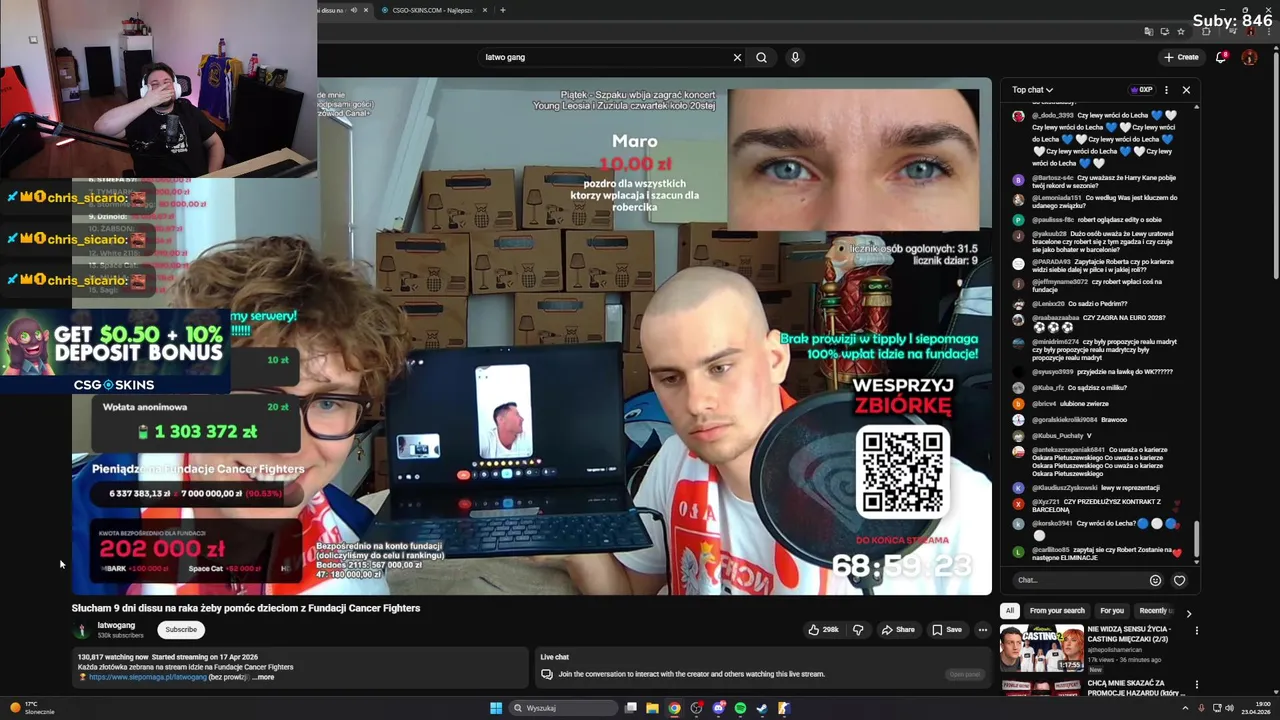
Task: Save the video to a playlist
Action: [x=946, y=630]
